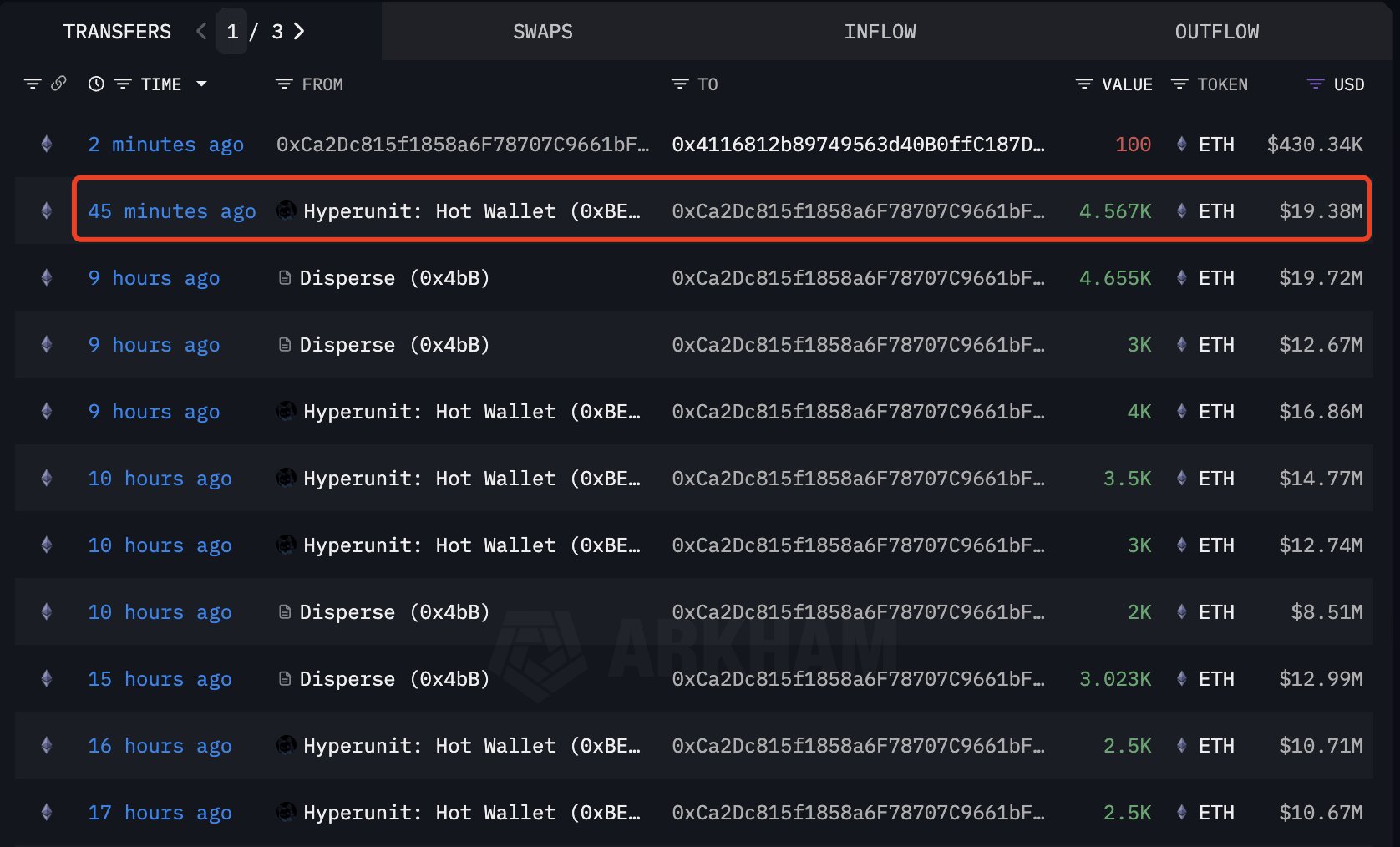Click the Disperse (0x4bB) sender at 15 hours ago
This screenshot has width=1400, height=847.
383,678
